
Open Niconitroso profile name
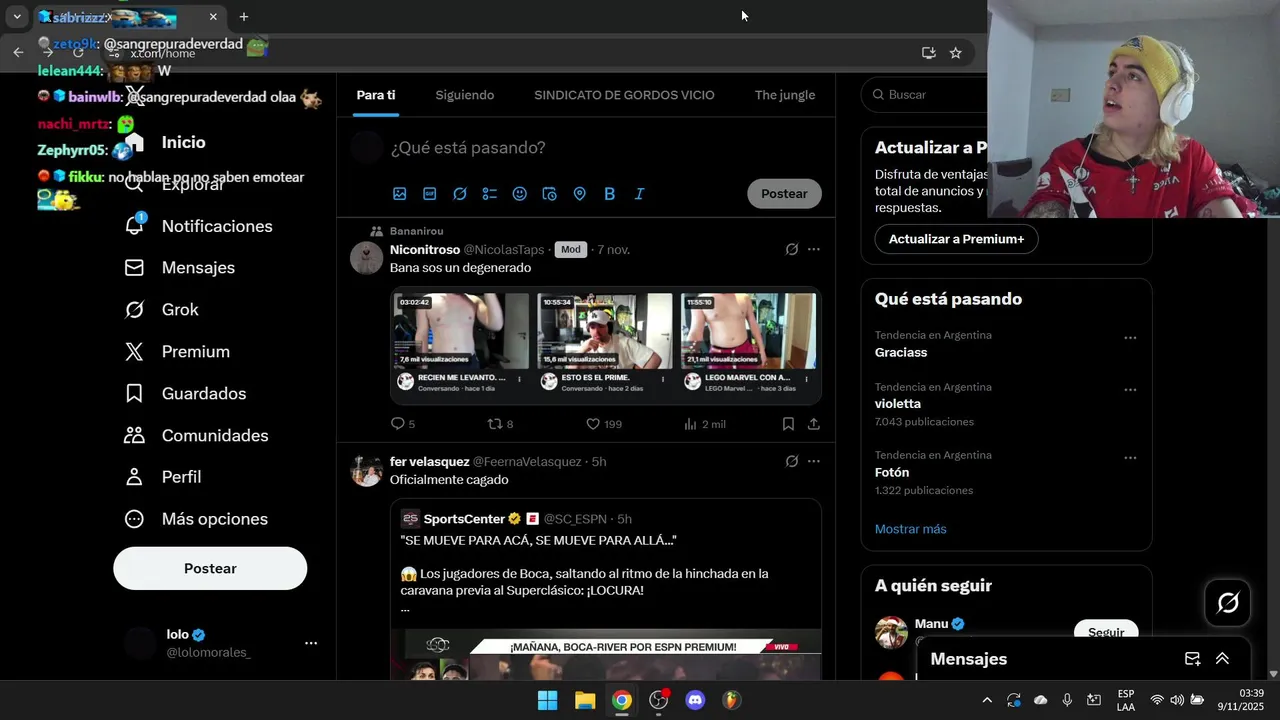click(425, 249)
